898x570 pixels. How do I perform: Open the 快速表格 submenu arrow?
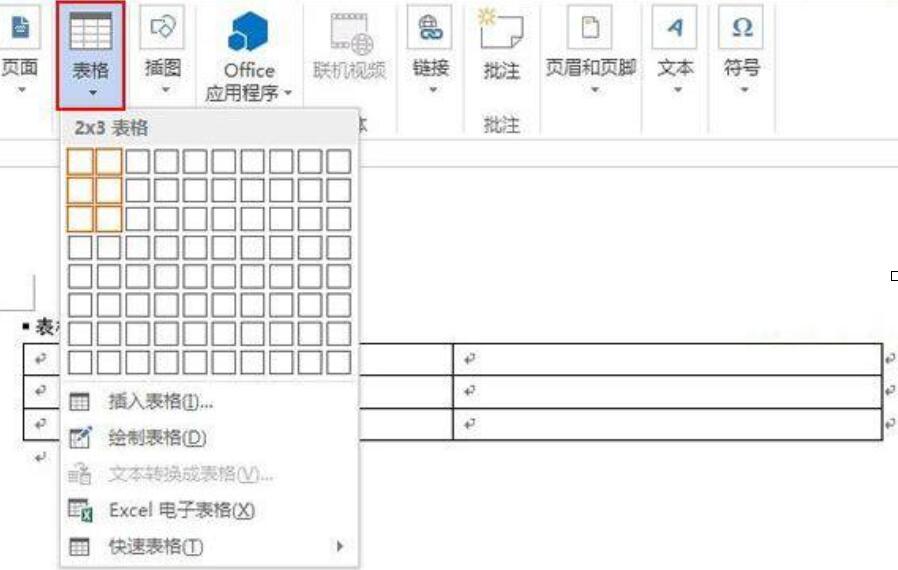click(340, 546)
